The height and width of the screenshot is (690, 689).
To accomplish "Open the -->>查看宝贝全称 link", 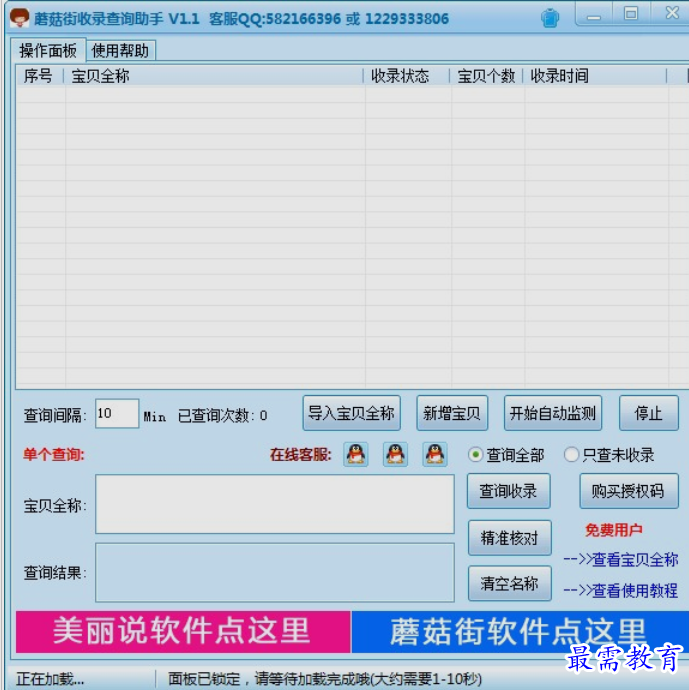I will tap(621, 559).
